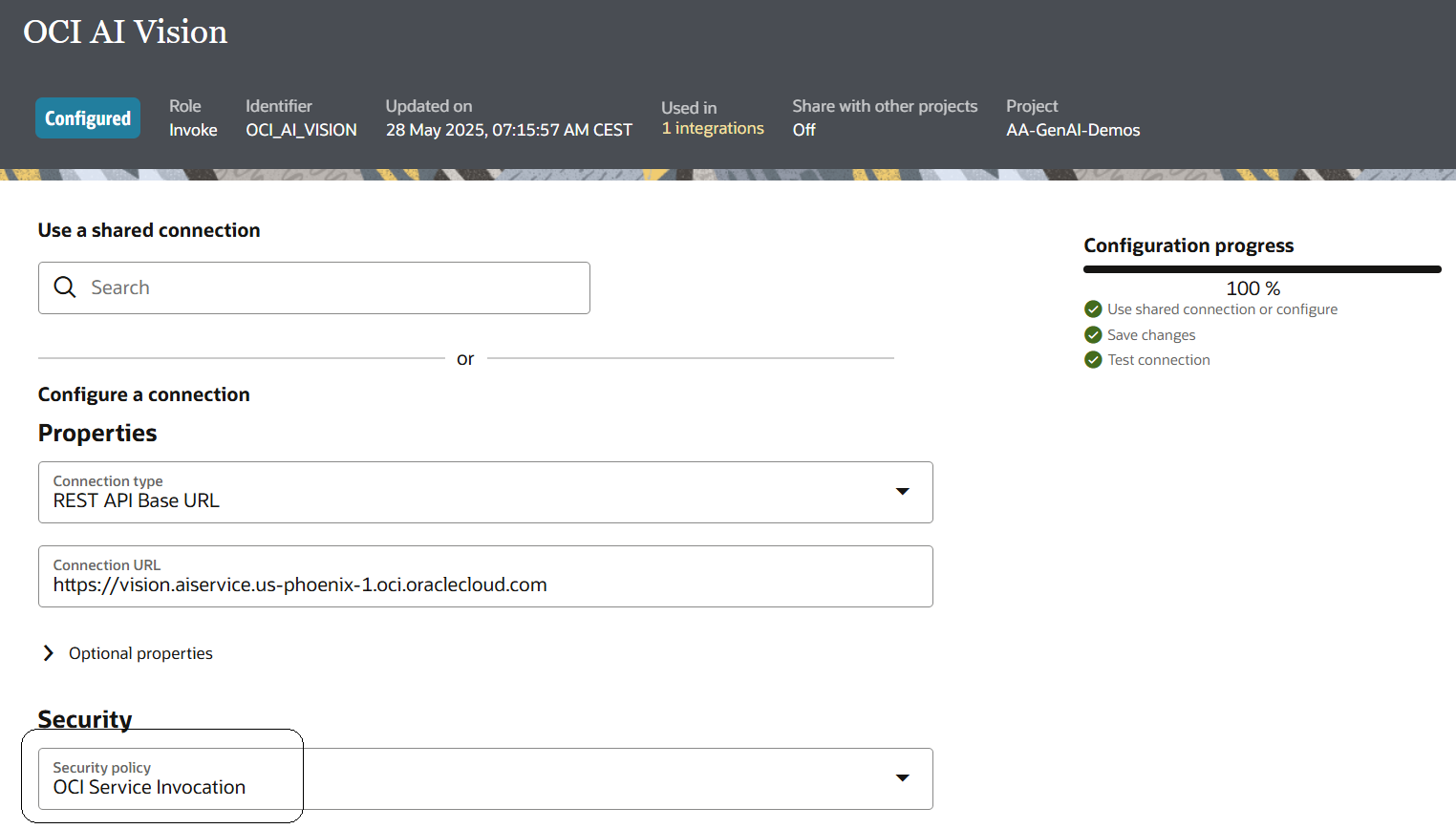This screenshot has height=829, width=1456.
Task: Click the 100 % progress value
Action: click(1253, 288)
